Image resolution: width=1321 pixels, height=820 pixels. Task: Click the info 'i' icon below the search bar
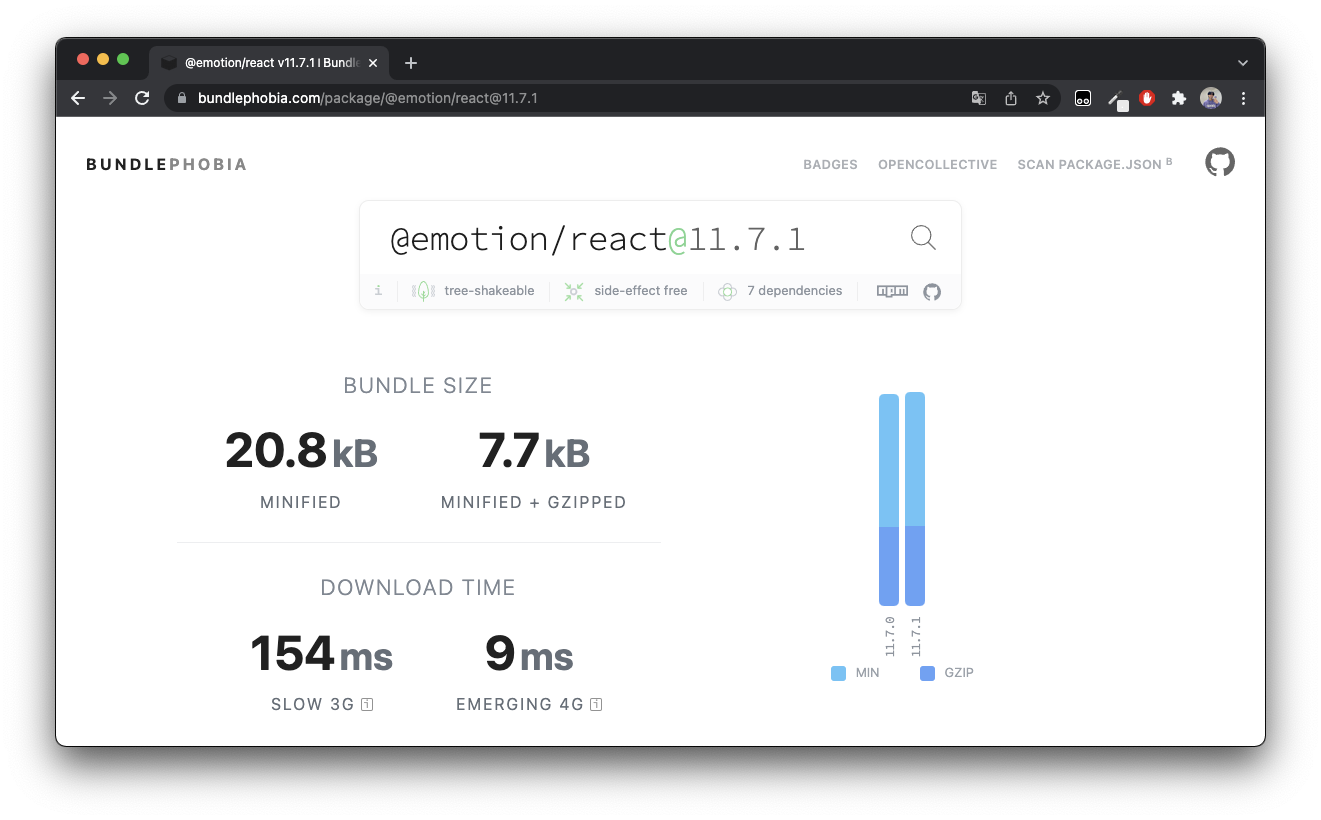(378, 290)
